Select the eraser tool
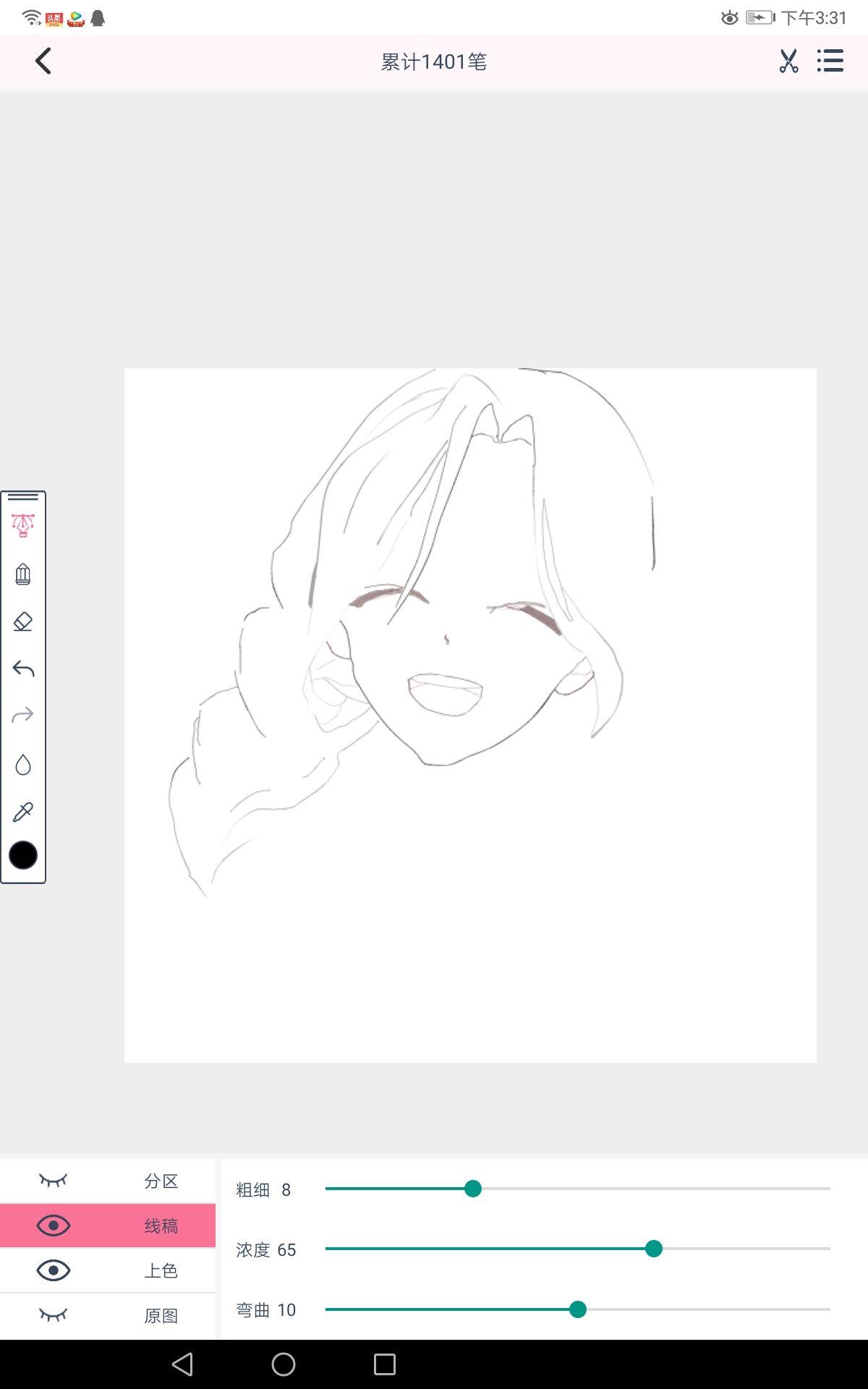Viewport: 868px width, 1389px height. (23, 621)
